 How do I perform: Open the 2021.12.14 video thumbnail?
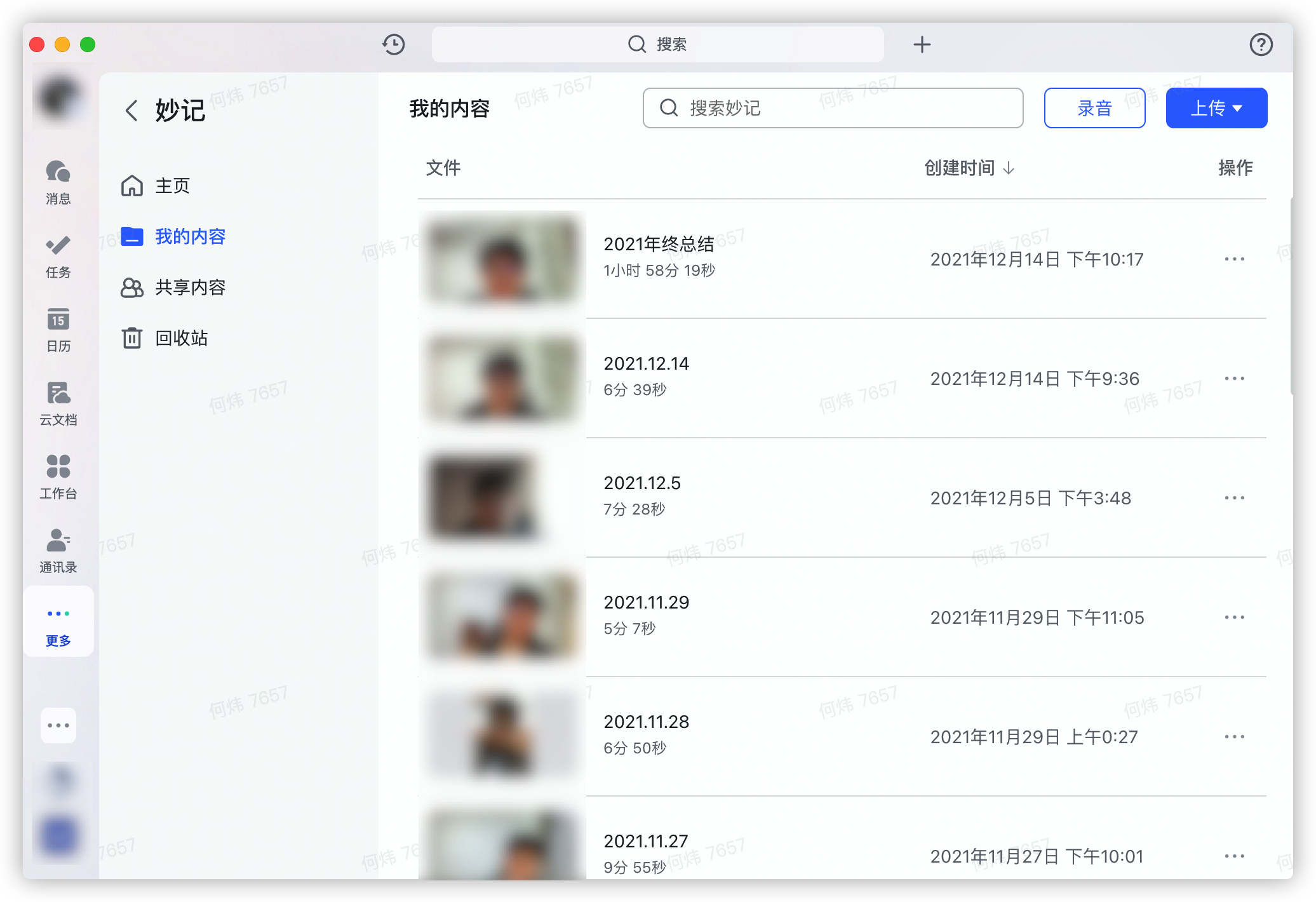click(x=502, y=379)
